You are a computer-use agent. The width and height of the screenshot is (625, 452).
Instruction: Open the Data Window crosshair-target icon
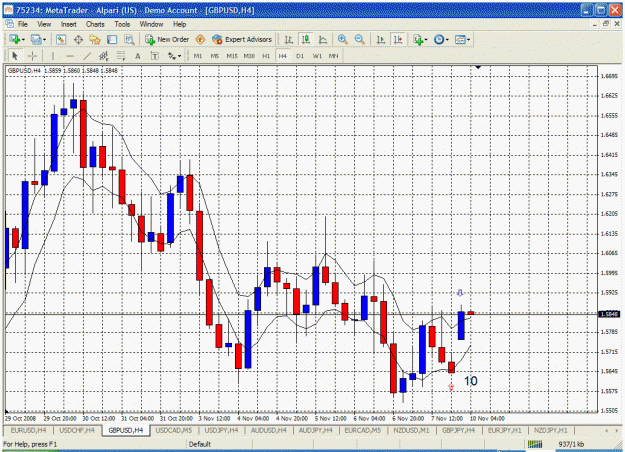(78, 39)
